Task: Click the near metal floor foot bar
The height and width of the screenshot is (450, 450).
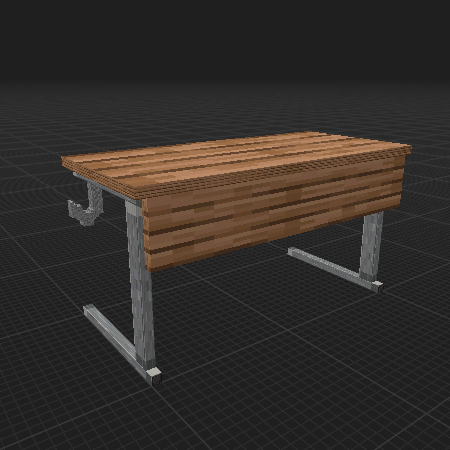Action: [x=122, y=344]
